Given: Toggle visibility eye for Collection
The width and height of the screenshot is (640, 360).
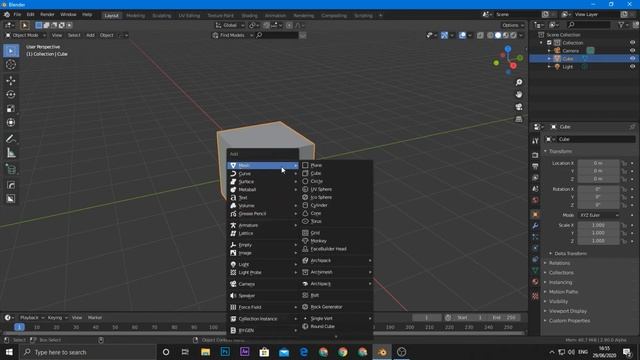Looking at the screenshot, I should (632, 43).
